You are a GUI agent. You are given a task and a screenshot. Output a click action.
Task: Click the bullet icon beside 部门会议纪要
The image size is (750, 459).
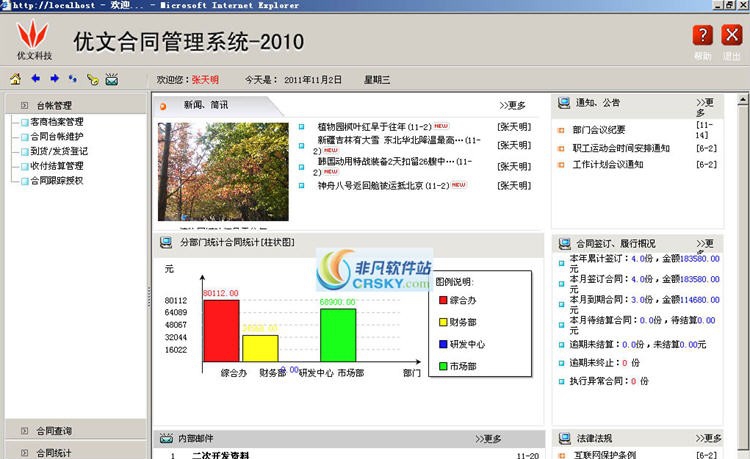(562, 130)
